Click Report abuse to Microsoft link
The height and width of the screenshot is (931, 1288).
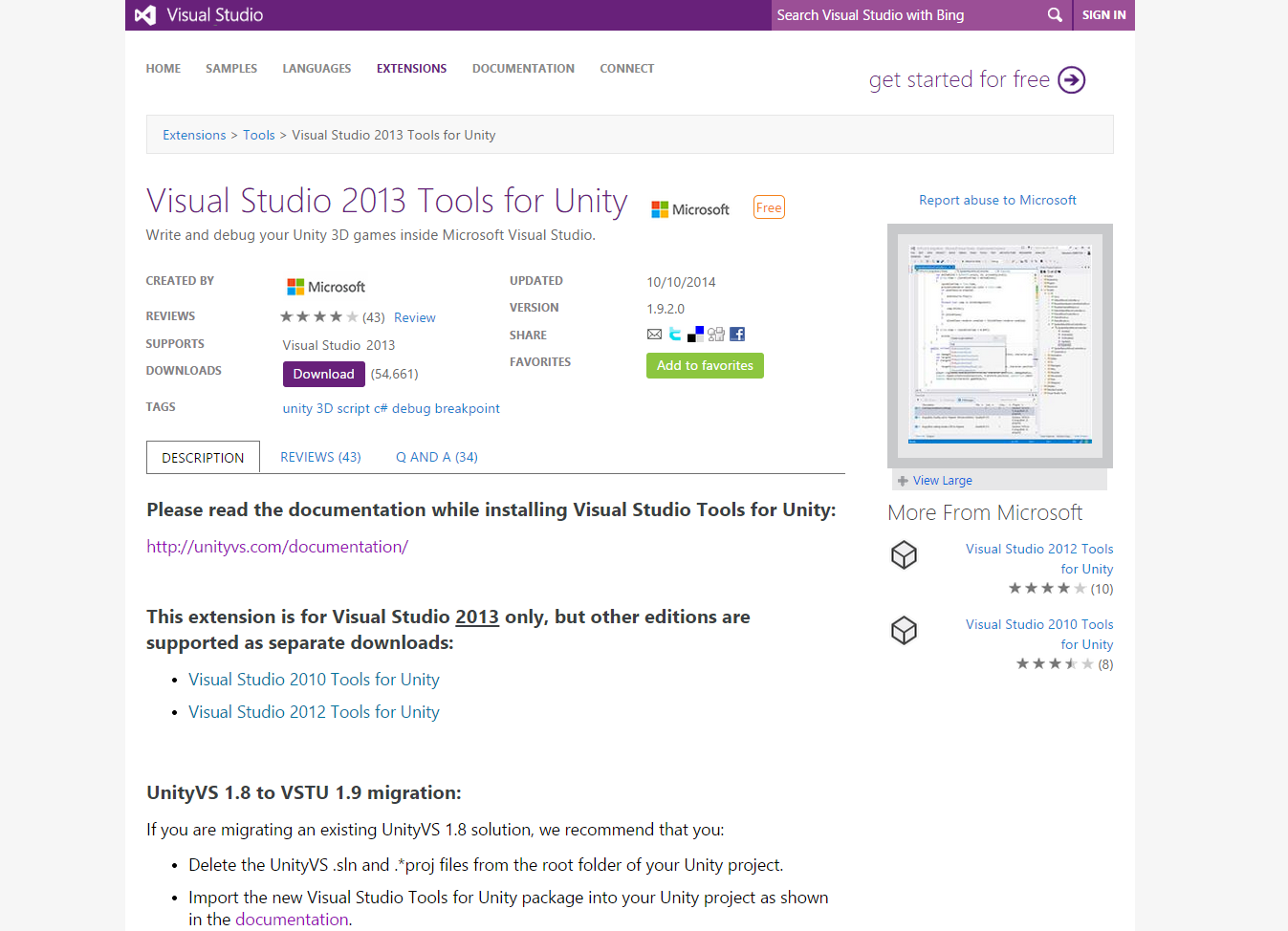(997, 200)
